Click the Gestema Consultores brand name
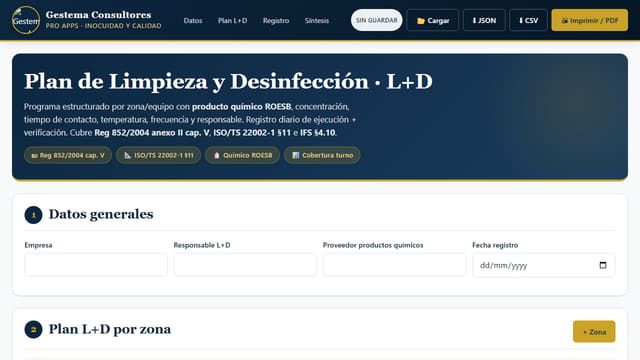Viewport: 640px width, 360px height. pyautogui.click(x=98, y=15)
